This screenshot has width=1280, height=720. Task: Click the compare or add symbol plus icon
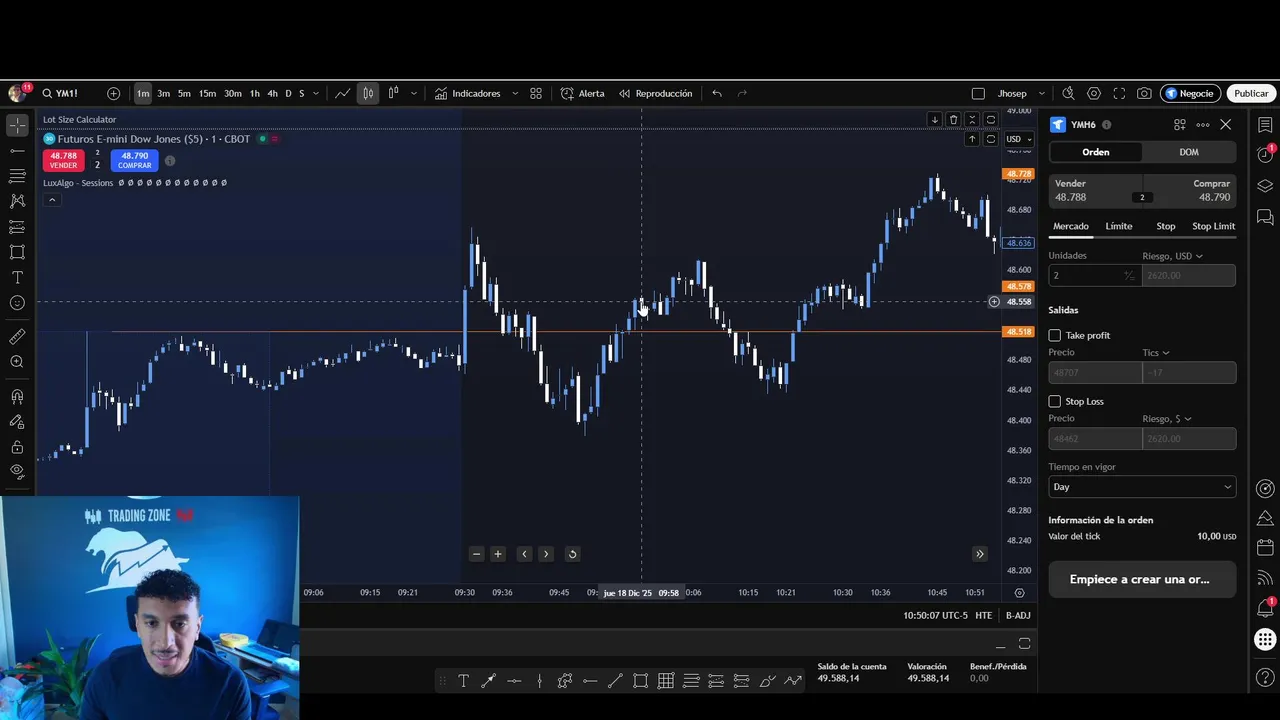click(x=113, y=93)
